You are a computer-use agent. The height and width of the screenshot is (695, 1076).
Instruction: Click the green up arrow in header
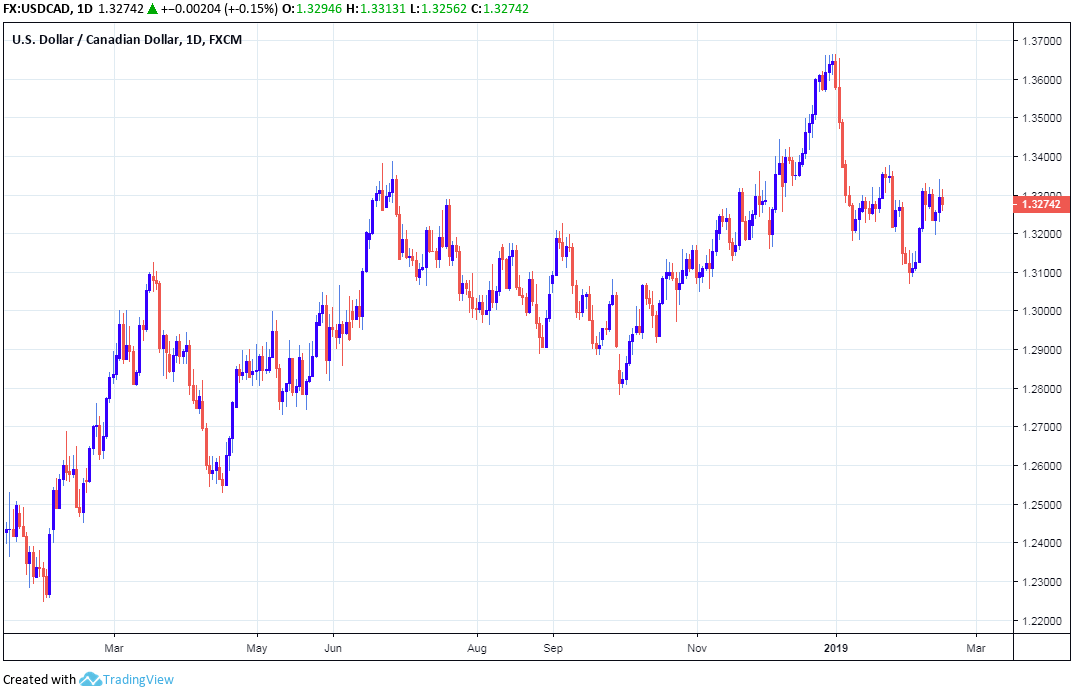[150, 9]
